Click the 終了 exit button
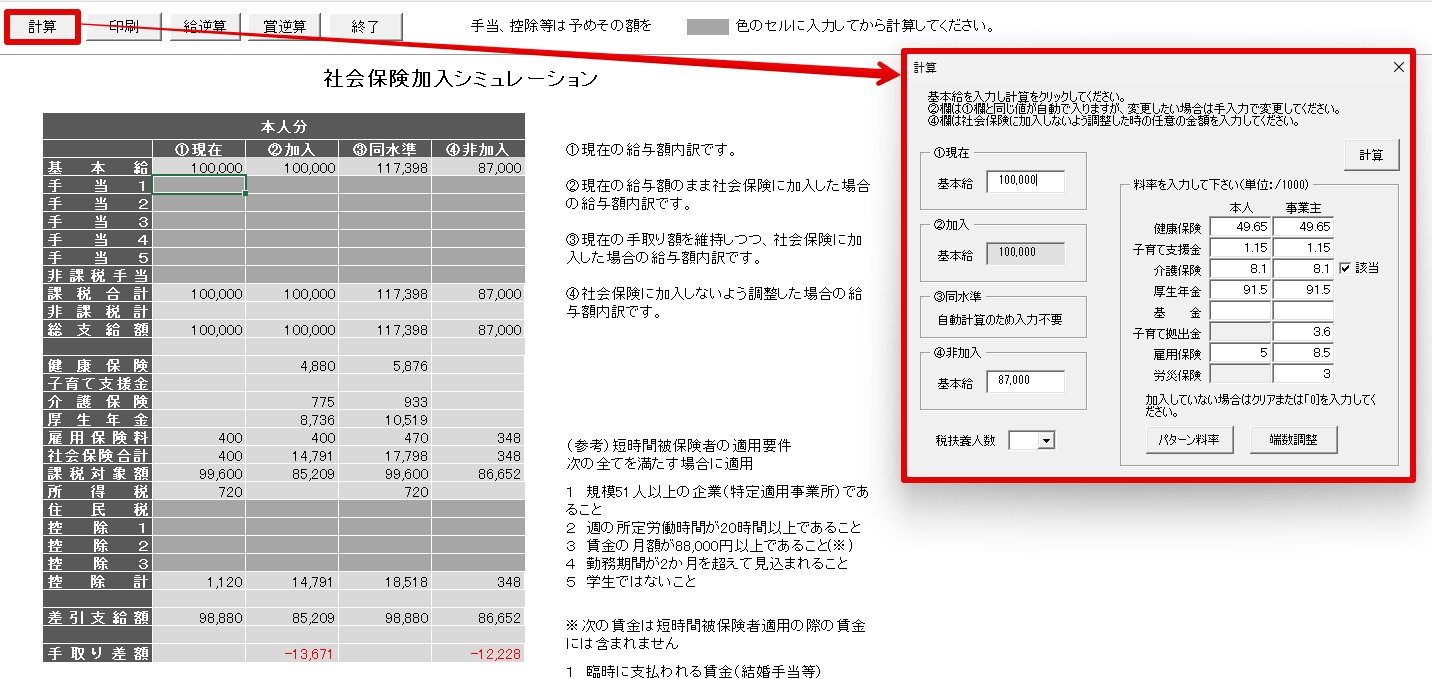Screen dimensions: 1432x679 [366, 27]
